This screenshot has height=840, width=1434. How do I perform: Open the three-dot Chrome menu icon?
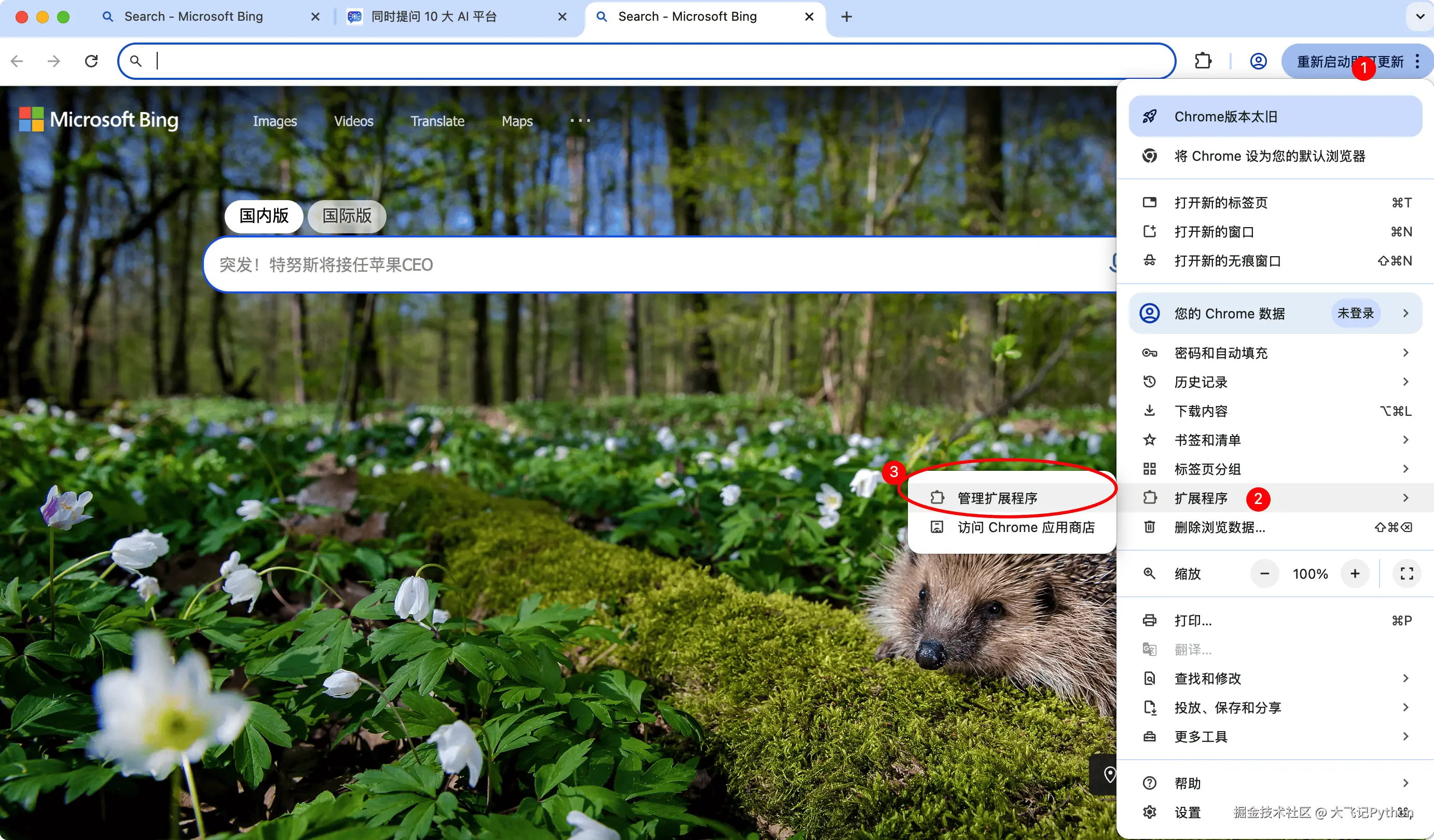click(1417, 61)
